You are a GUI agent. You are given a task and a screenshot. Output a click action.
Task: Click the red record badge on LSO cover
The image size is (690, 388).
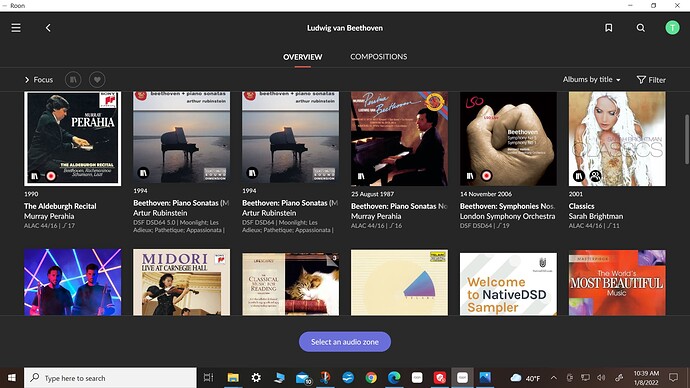pyautogui.click(x=487, y=176)
